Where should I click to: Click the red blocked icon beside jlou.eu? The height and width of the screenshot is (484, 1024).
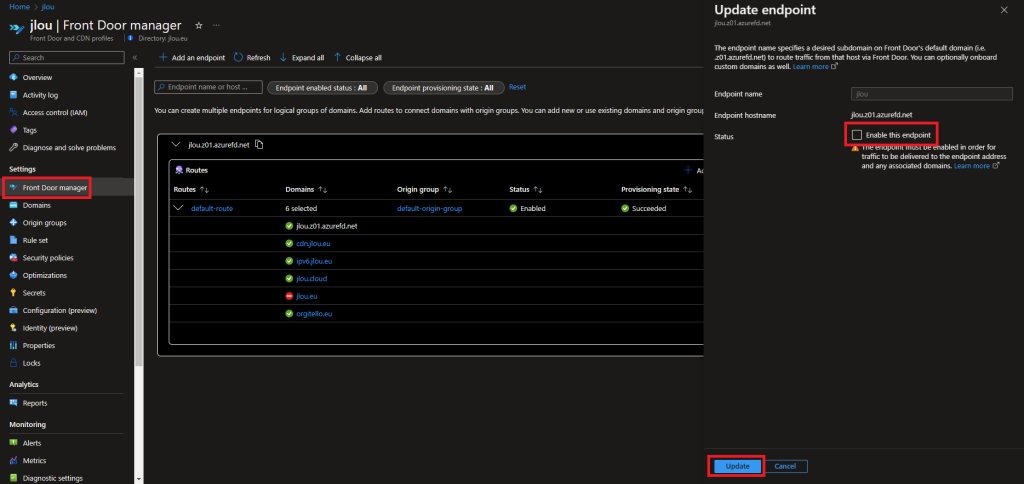289,296
